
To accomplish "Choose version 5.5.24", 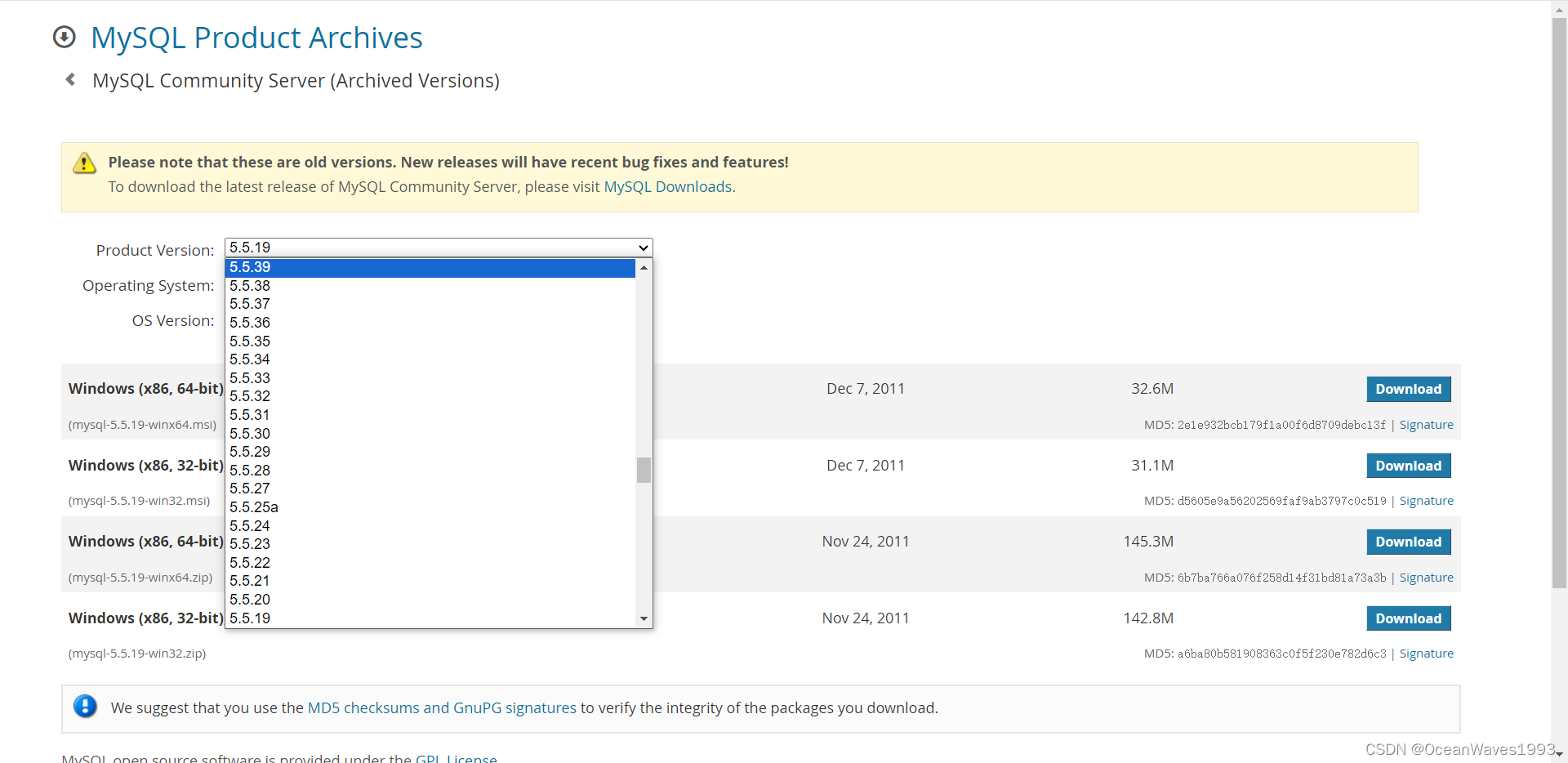I will 430,526.
